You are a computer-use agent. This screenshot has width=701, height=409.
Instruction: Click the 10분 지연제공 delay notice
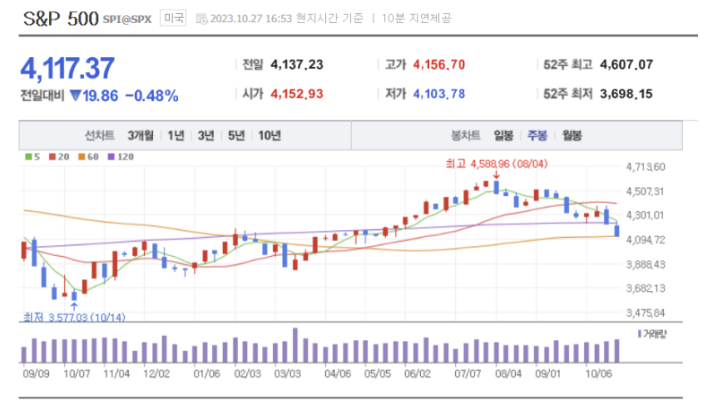416,18
